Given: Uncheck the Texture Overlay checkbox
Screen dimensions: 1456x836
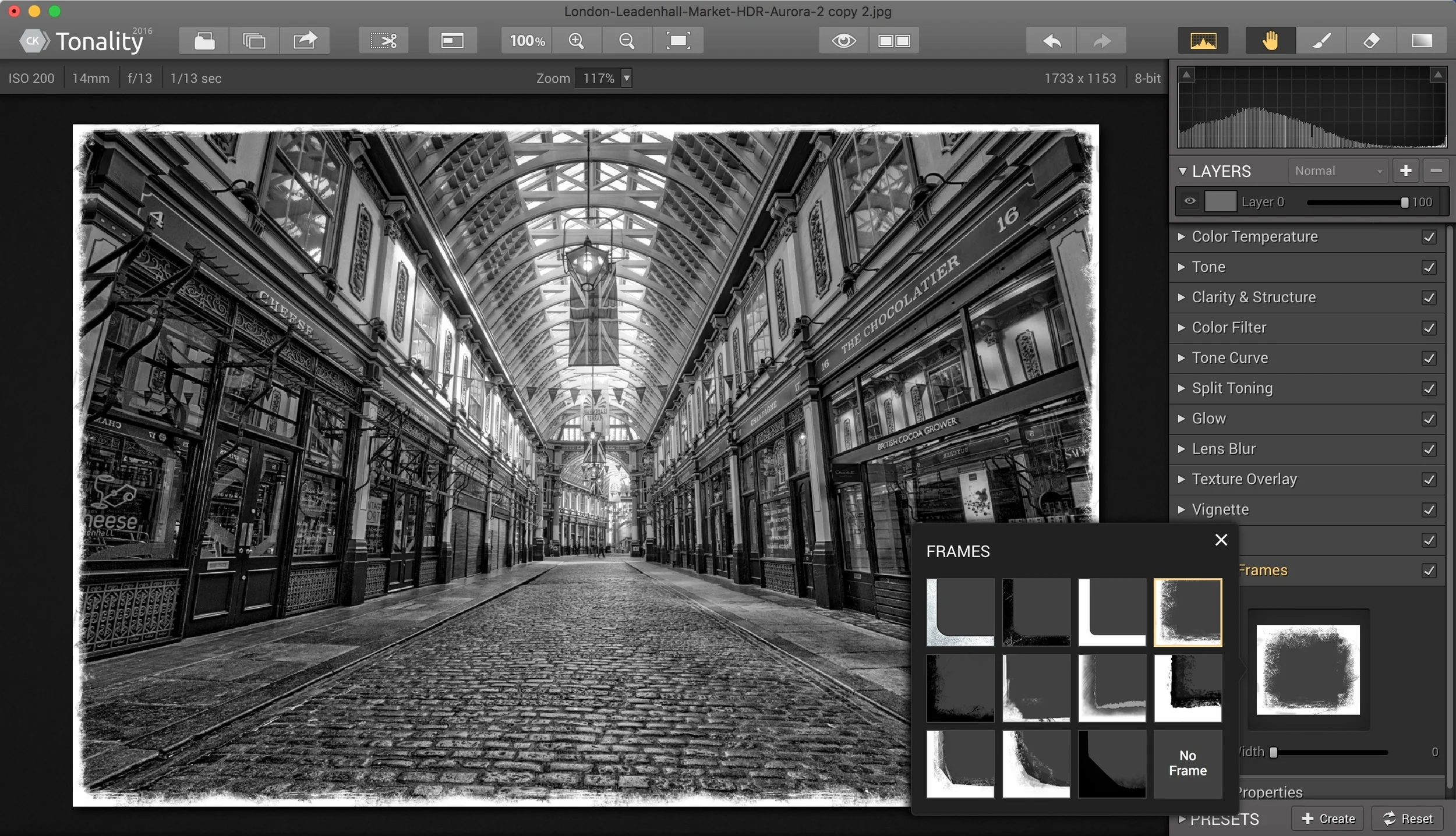Looking at the screenshot, I should coord(1429,479).
